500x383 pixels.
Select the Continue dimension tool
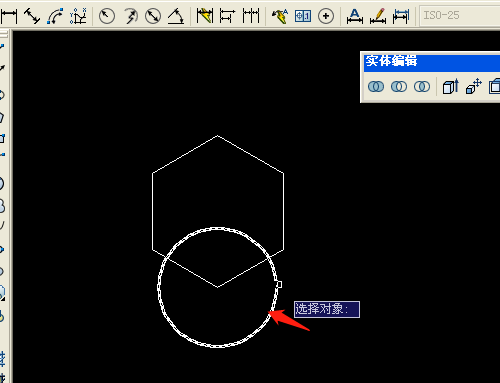pos(251,16)
